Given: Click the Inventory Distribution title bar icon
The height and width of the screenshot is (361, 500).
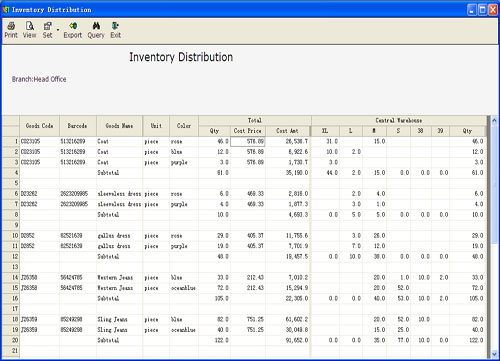Looking at the screenshot, I should tap(6, 10).
